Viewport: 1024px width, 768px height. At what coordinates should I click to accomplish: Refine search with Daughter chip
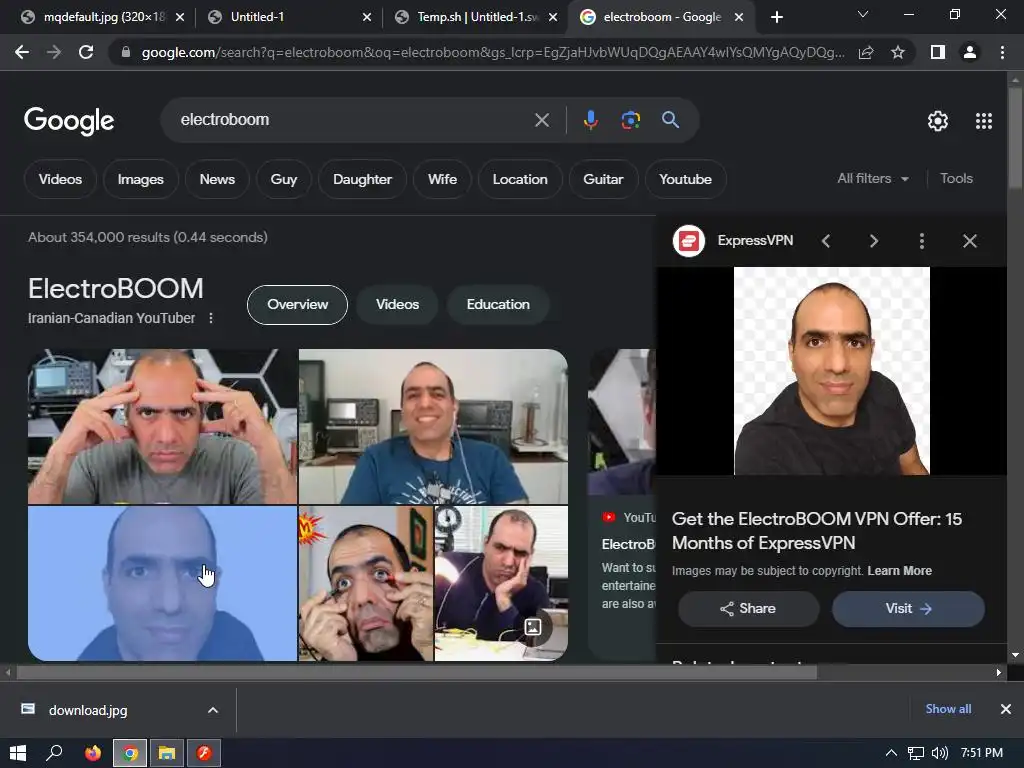point(362,179)
